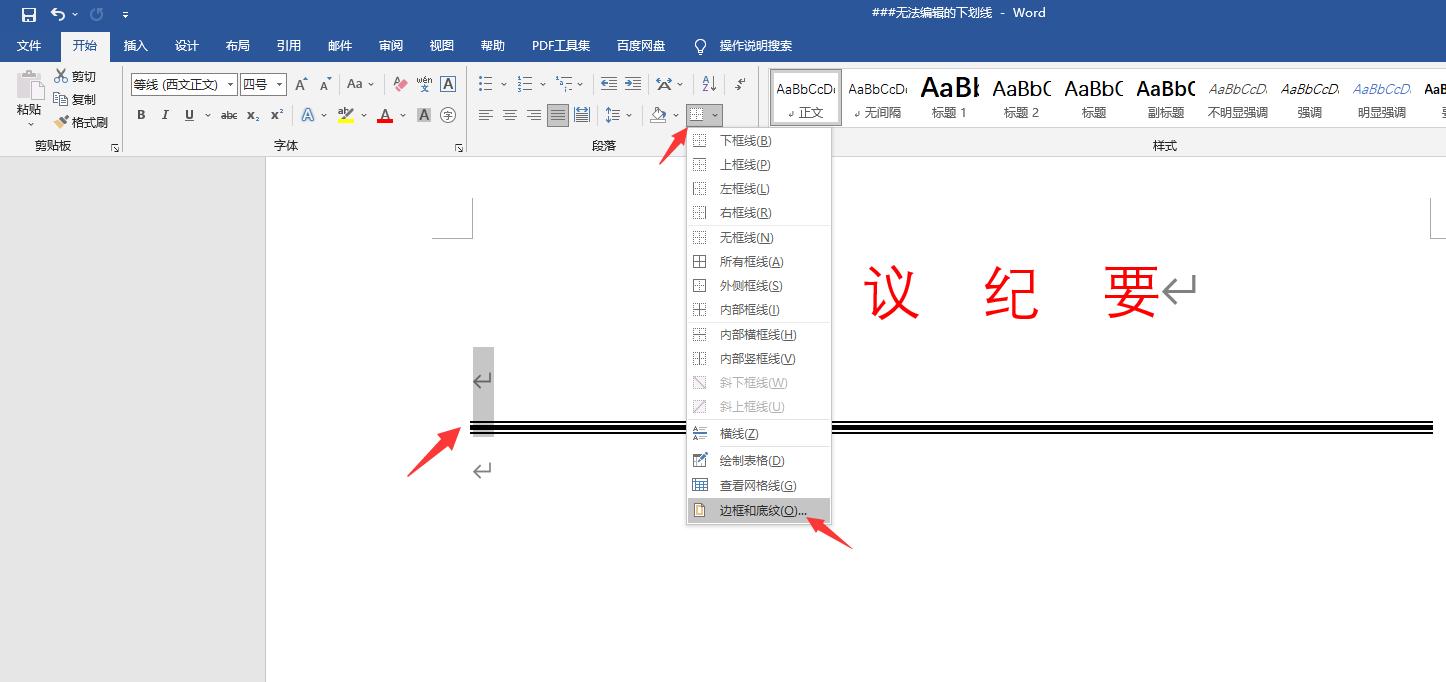Click the strikethrough icon
The image size is (1446, 682).
coord(228,115)
